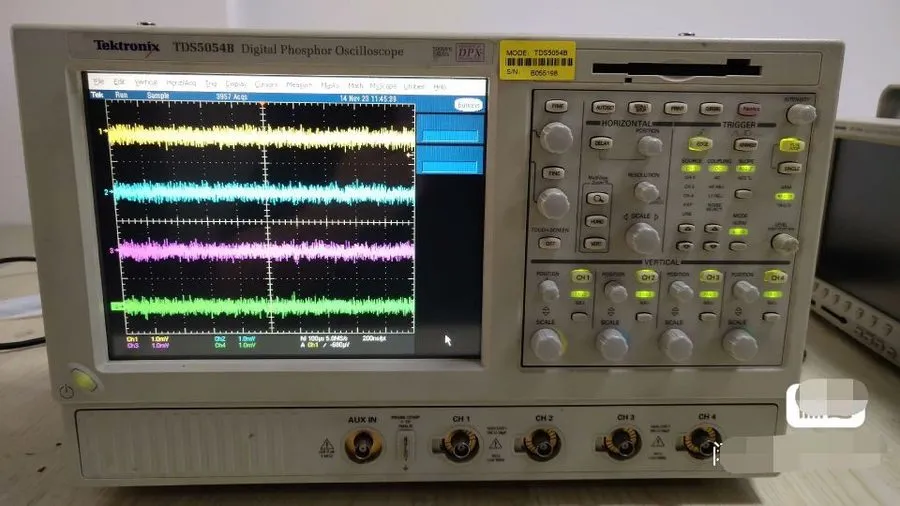Toggle the lit RUN/STOP button

pos(791,145)
